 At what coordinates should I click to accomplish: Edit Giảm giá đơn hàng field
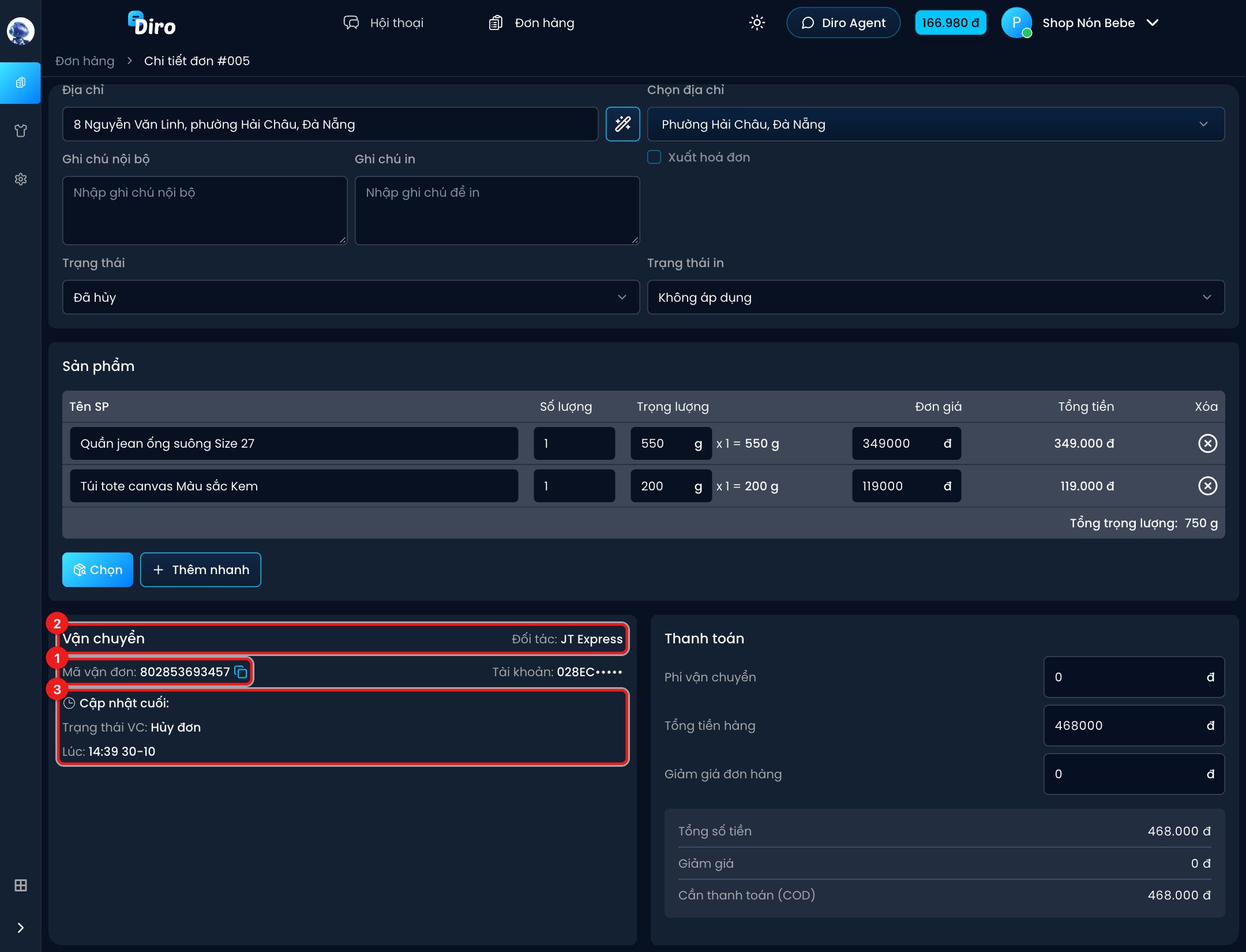(x=1134, y=774)
